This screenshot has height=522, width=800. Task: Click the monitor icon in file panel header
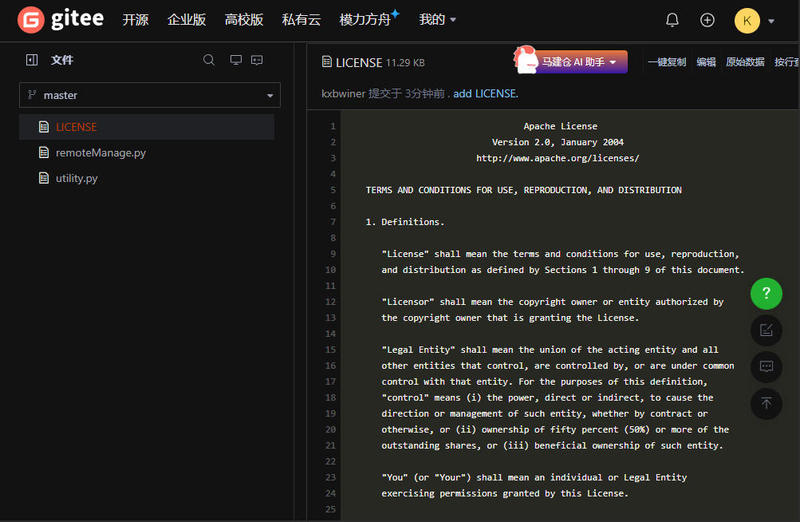coord(236,60)
